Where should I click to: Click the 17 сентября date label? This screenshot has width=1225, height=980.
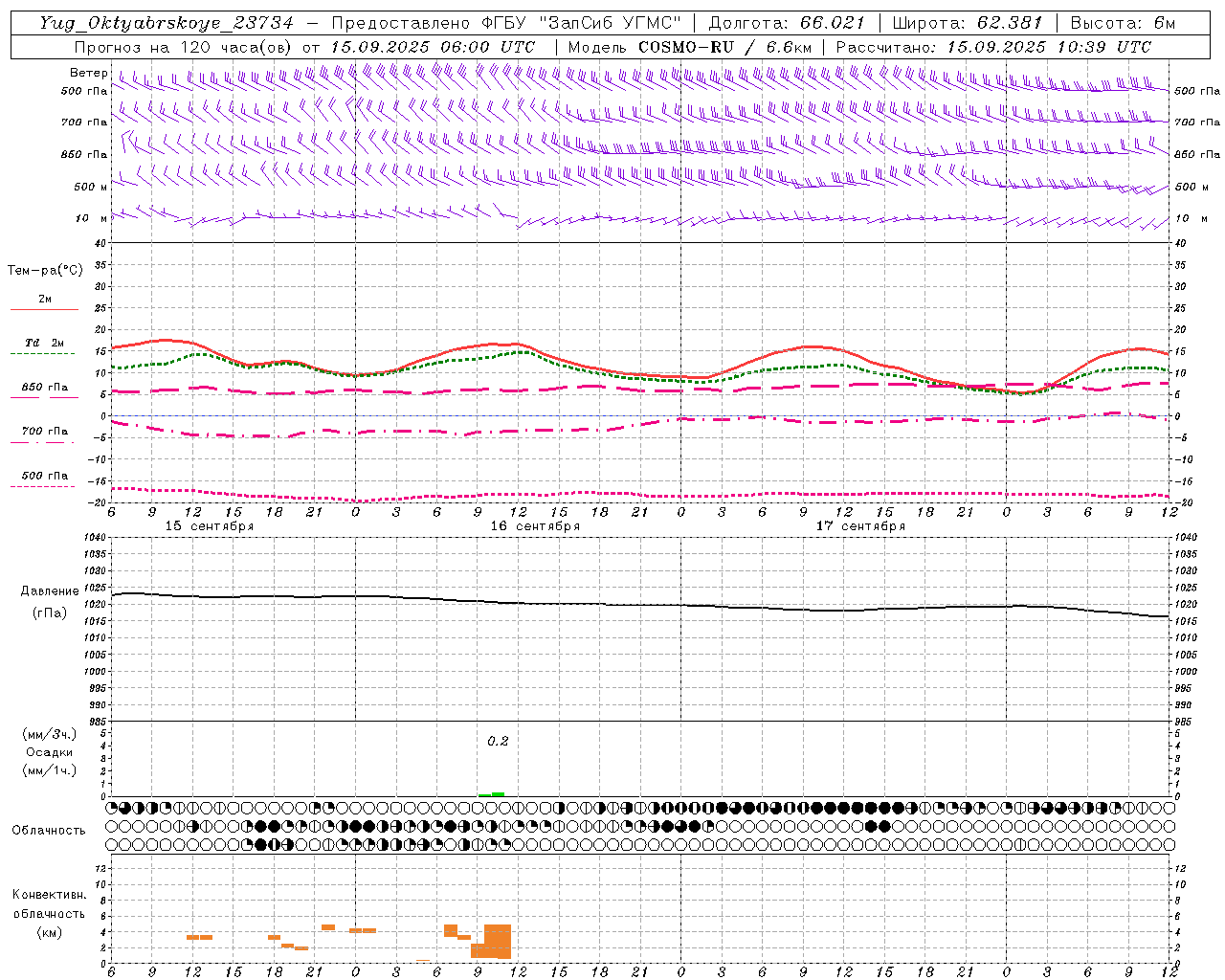click(x=860, y=526)
